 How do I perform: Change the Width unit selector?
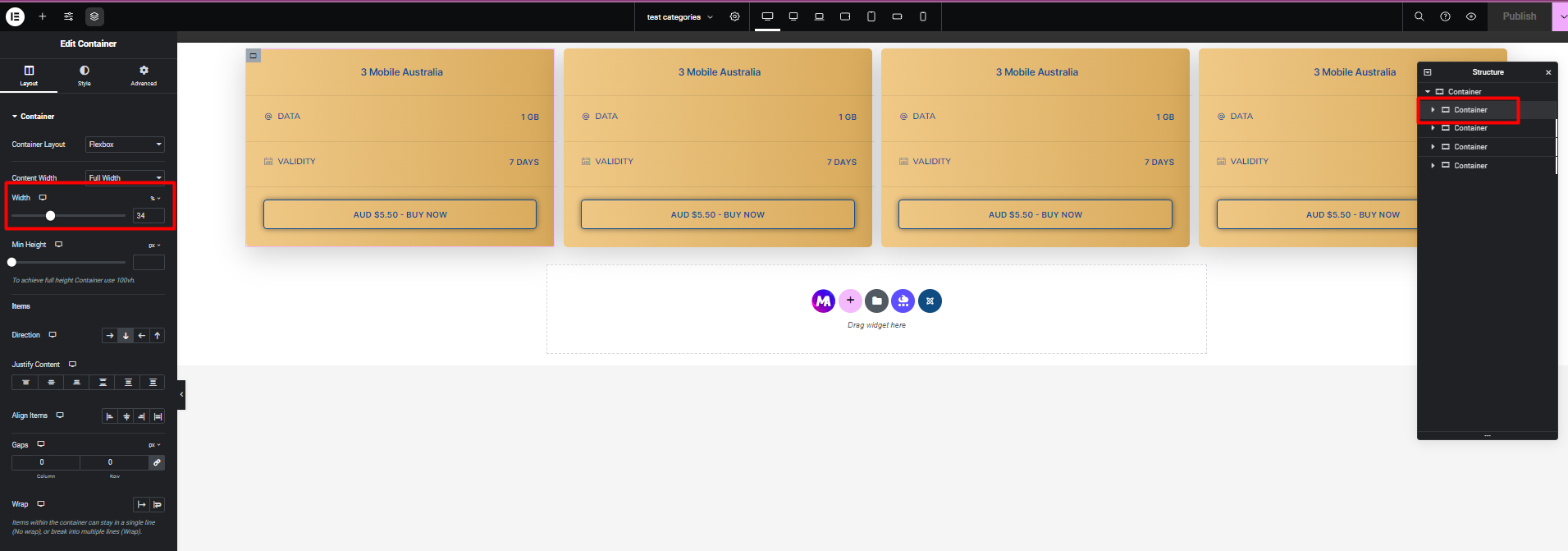coord(155,198)
